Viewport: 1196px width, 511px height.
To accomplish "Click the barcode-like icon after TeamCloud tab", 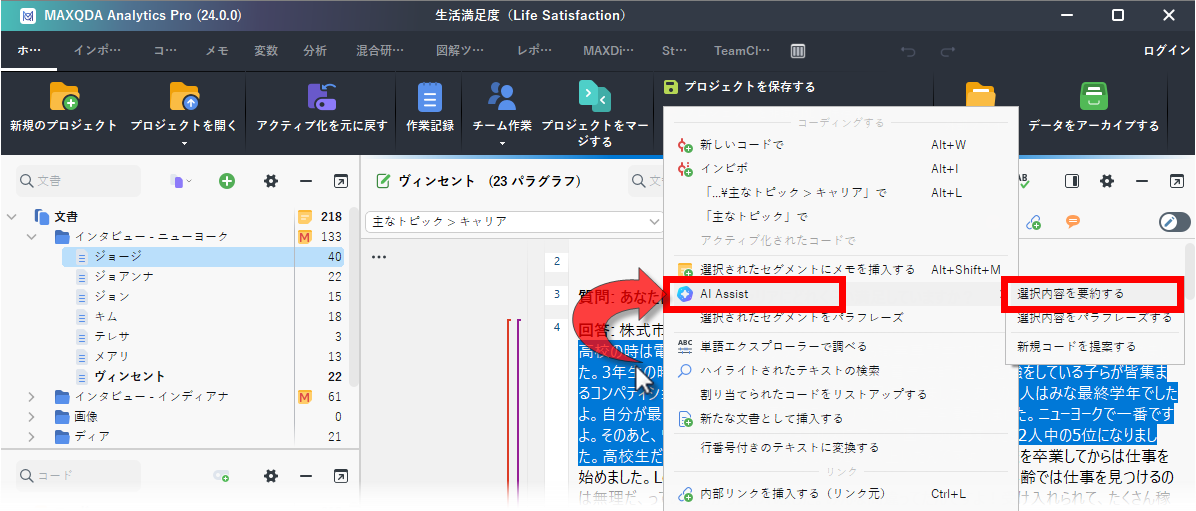I will coord(798,51).
